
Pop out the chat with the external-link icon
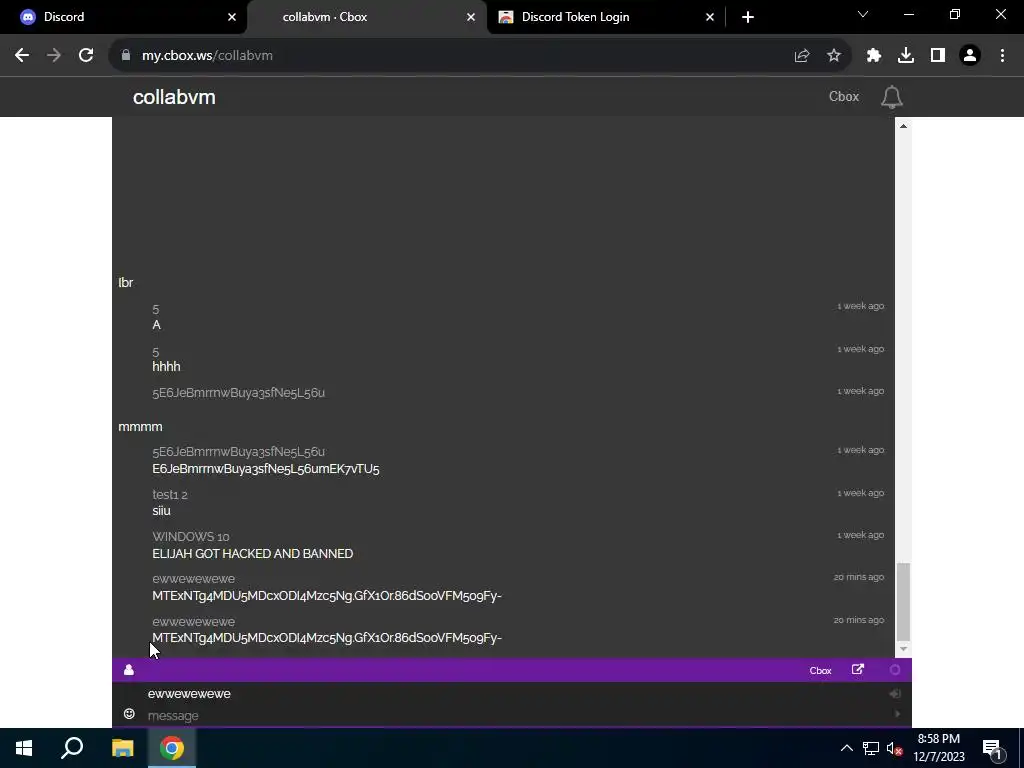coord(857,670)
